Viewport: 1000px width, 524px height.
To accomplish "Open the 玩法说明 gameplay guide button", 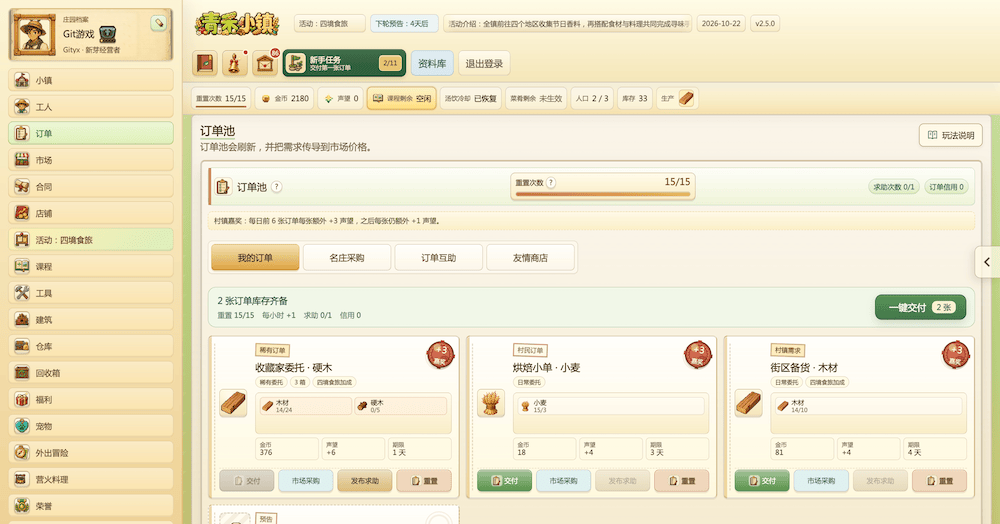I will point(950,135).
